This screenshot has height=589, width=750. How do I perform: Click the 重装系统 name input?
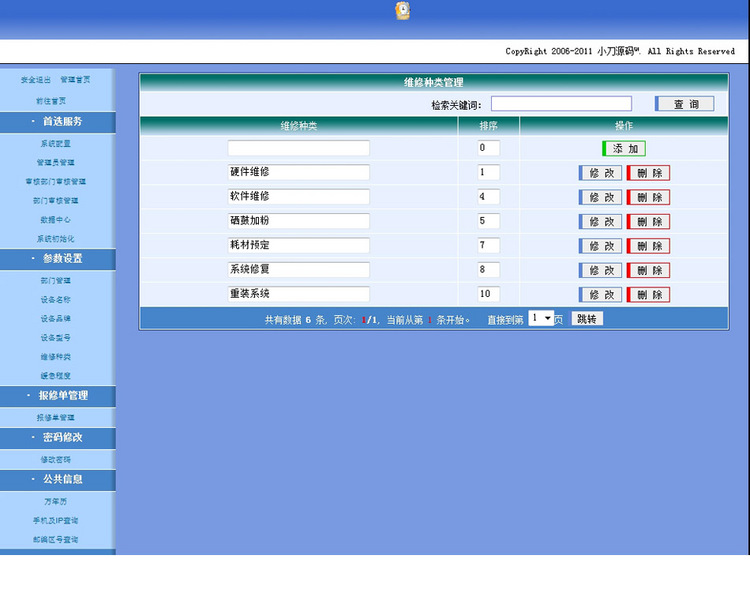click(x=298, y=294)
